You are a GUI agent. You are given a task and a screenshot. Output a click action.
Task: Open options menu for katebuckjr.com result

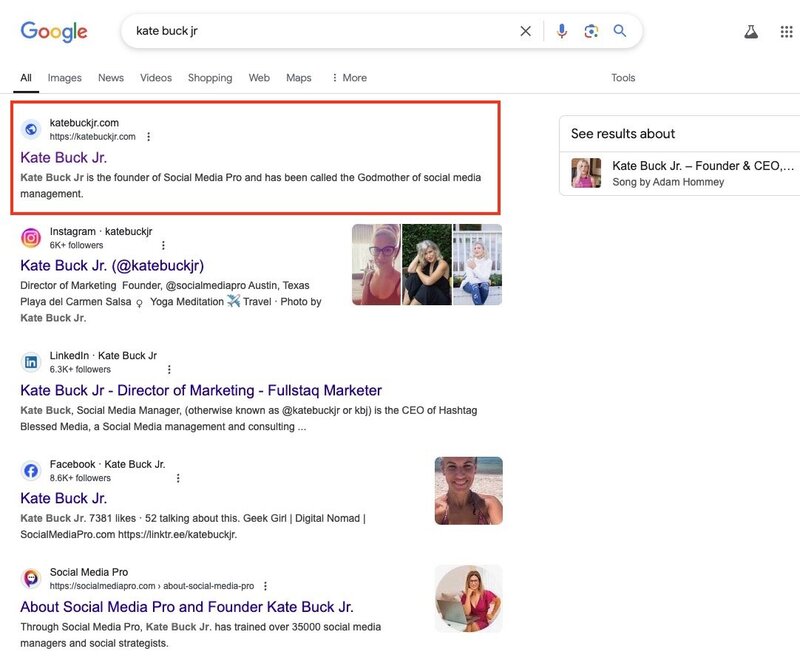148,137
